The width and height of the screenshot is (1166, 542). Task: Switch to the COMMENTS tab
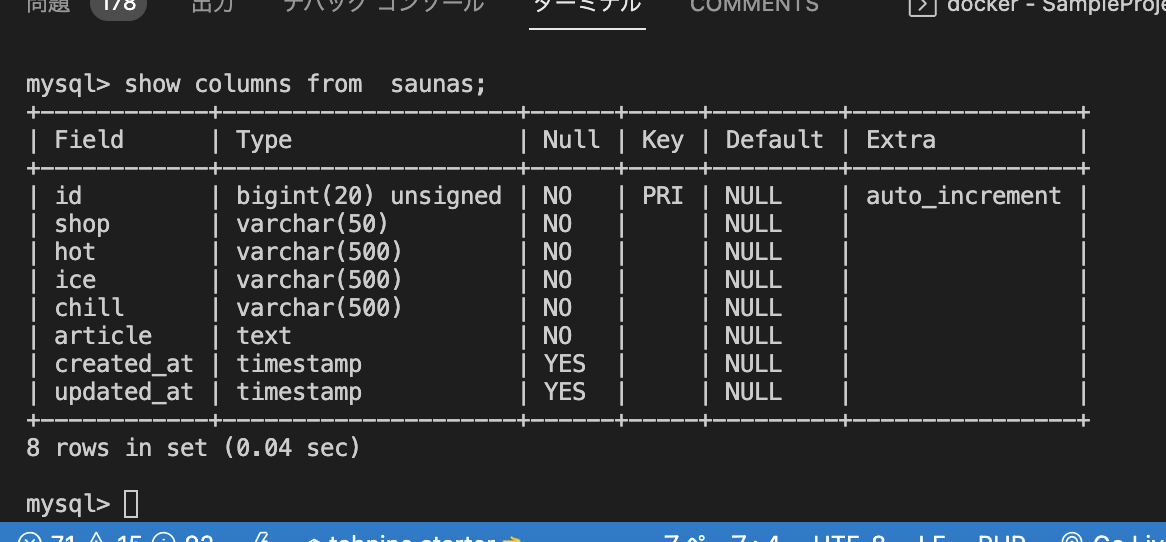point(754,6)
